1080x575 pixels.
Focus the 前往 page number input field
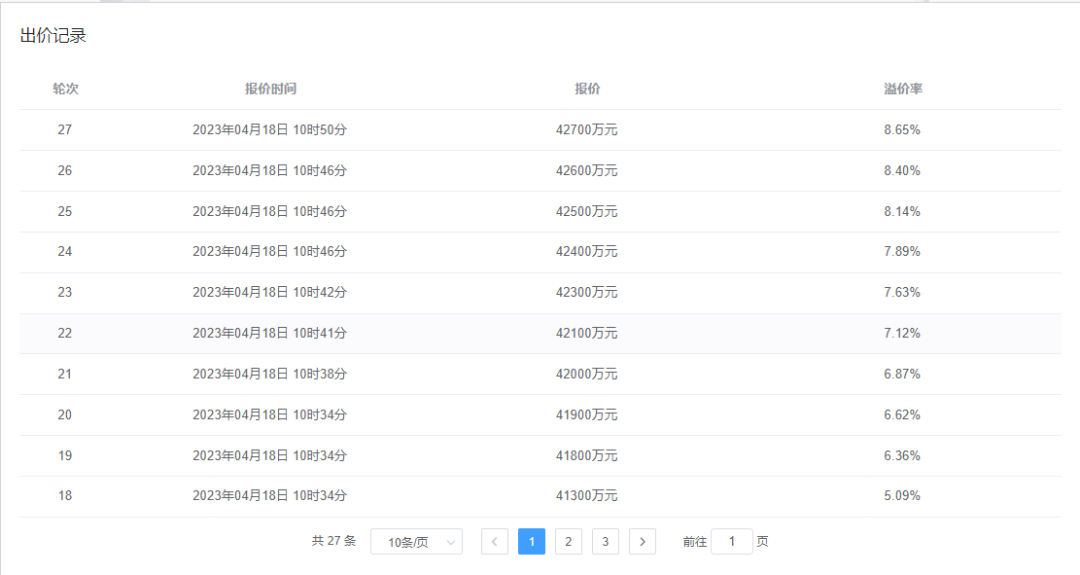pos(731,541)
